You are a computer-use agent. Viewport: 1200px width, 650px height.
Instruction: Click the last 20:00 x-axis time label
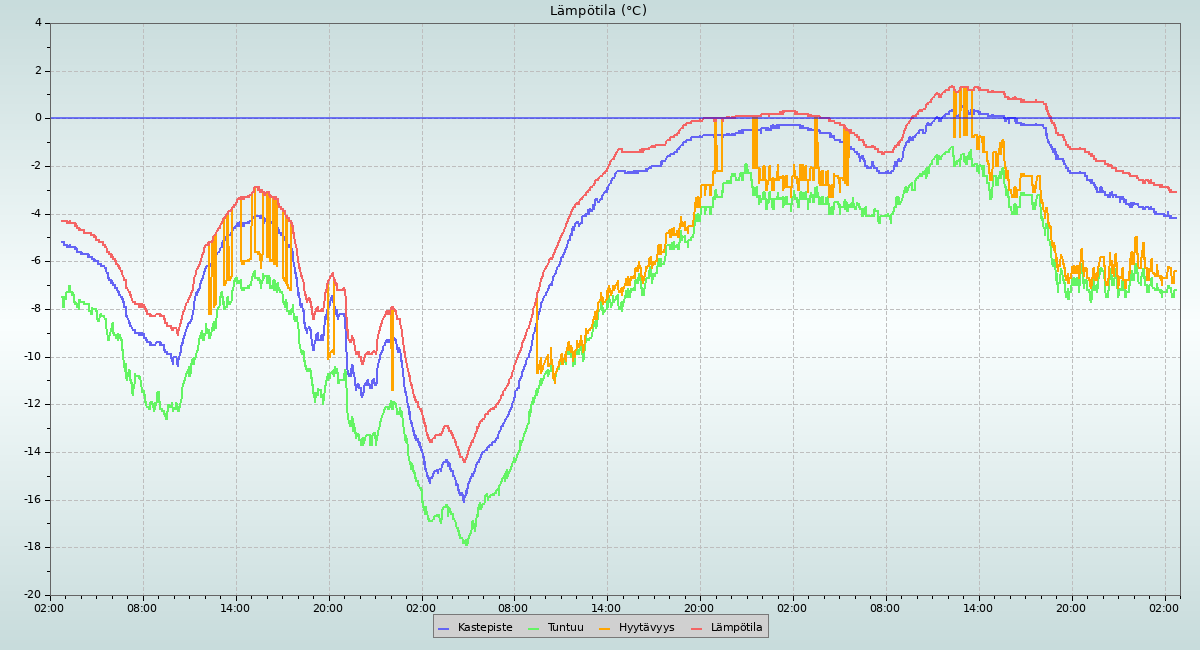point(1071,607)
